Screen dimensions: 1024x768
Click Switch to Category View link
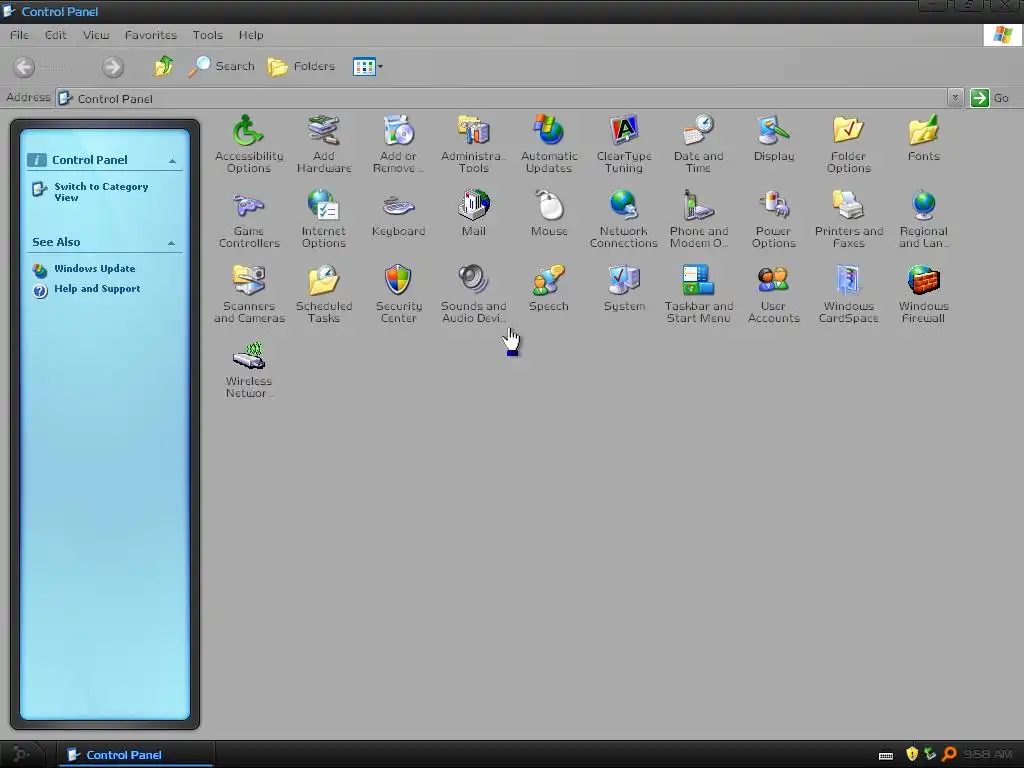tap(101, 192)
